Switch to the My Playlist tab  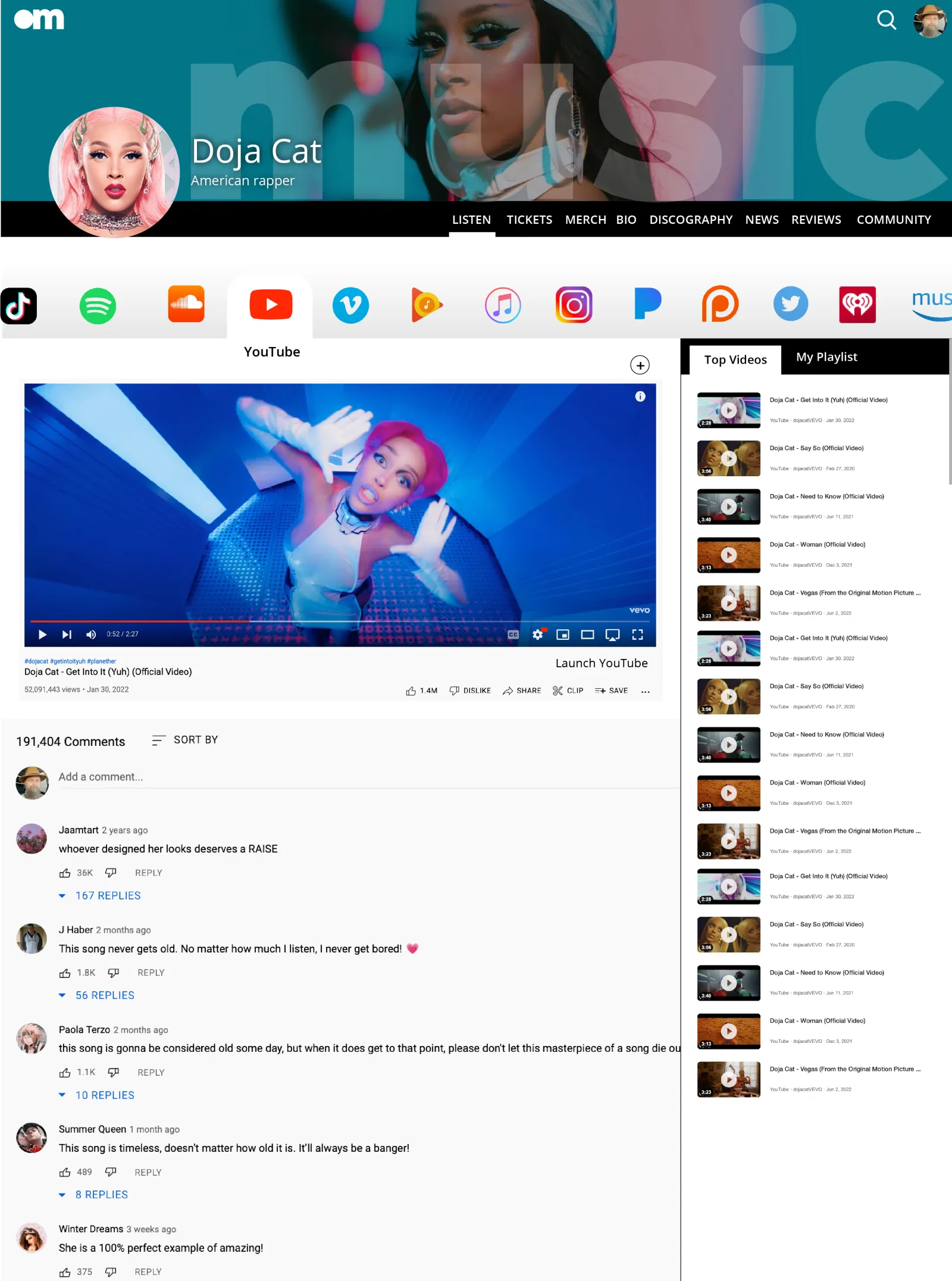click(826, 357)
